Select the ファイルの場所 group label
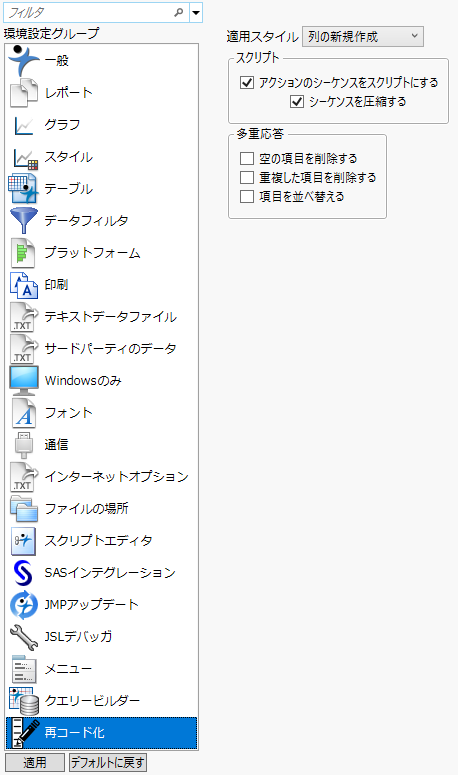 (86, 509)
